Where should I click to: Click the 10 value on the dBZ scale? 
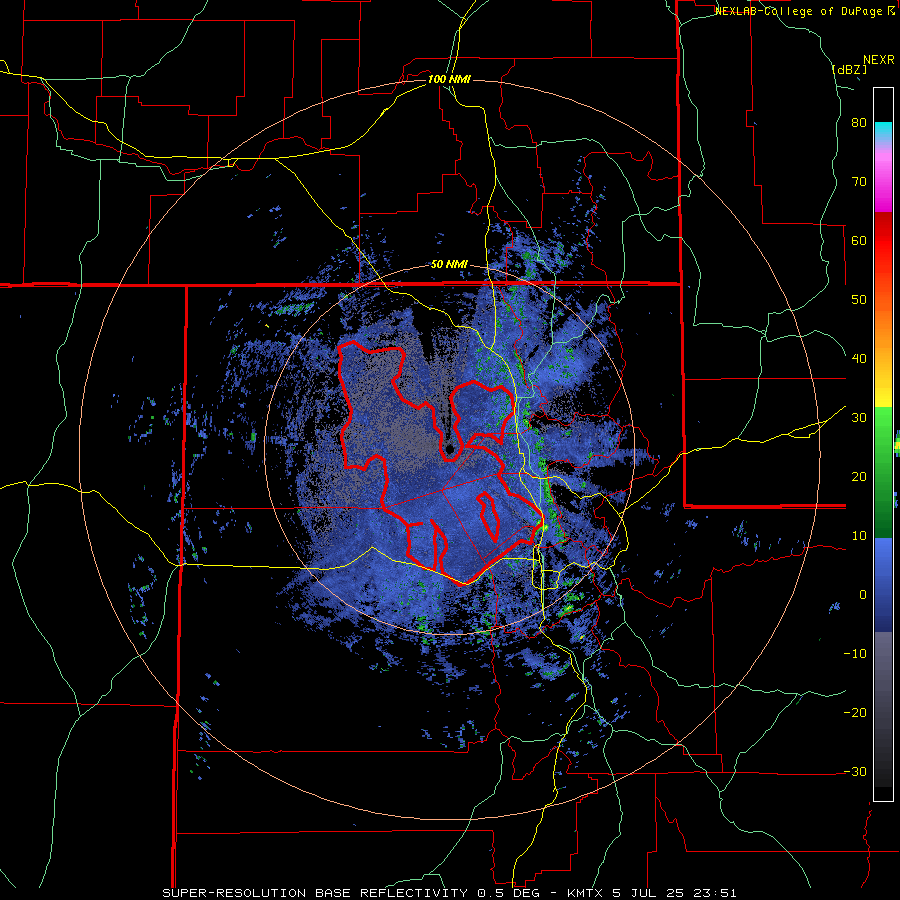[x=859, y=536]
